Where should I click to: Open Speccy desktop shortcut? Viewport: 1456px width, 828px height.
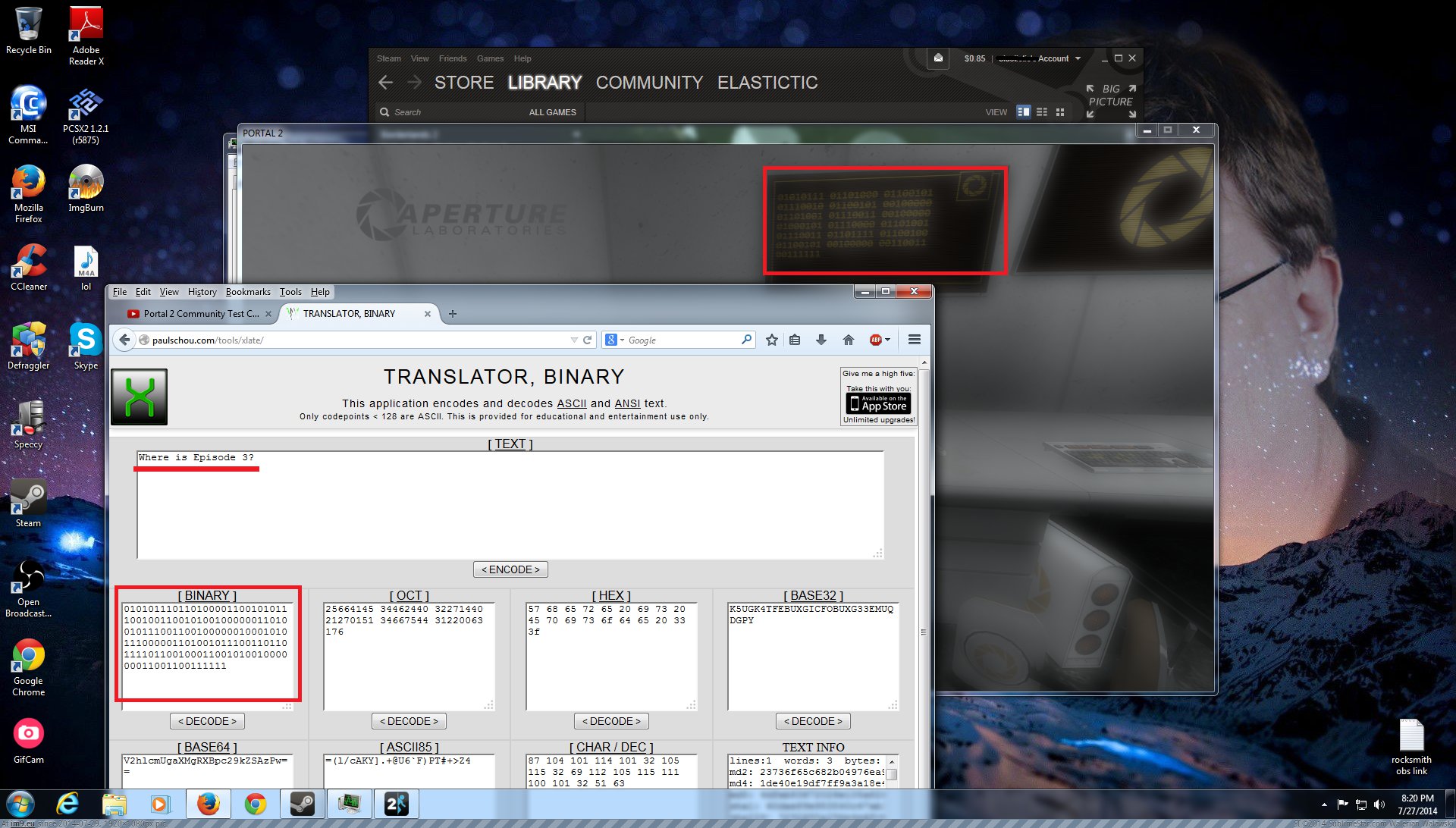[28, 425]
